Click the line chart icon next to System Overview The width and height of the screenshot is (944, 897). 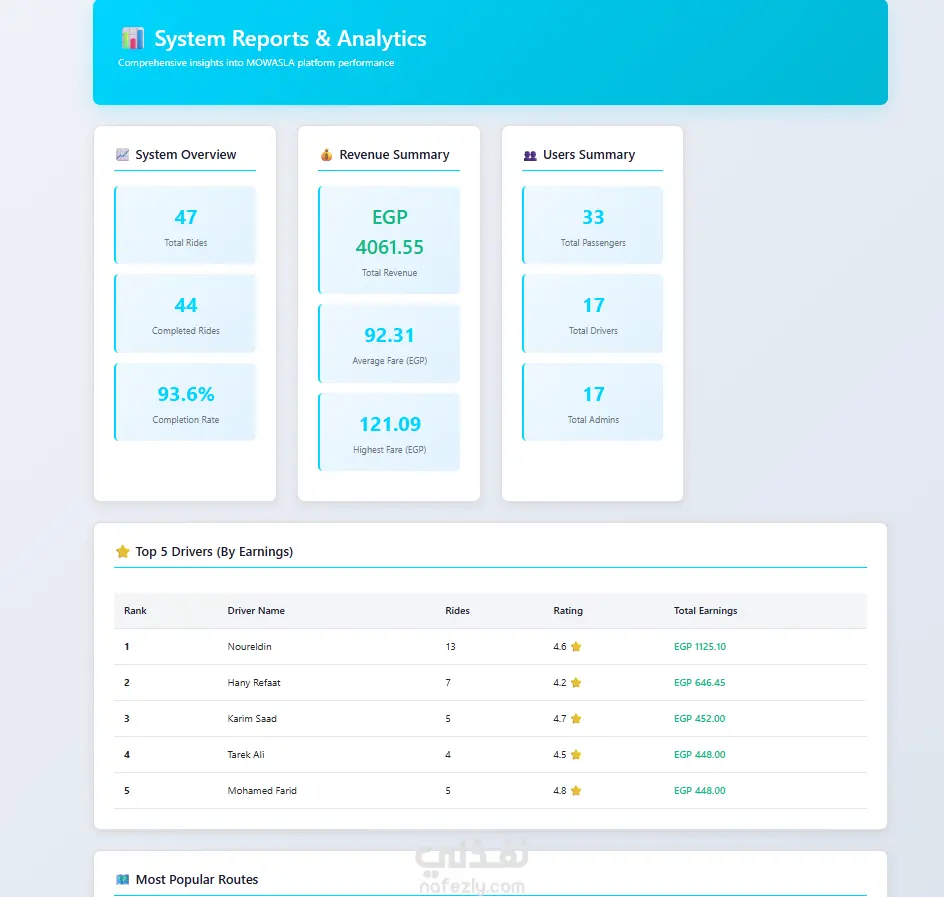122,155
